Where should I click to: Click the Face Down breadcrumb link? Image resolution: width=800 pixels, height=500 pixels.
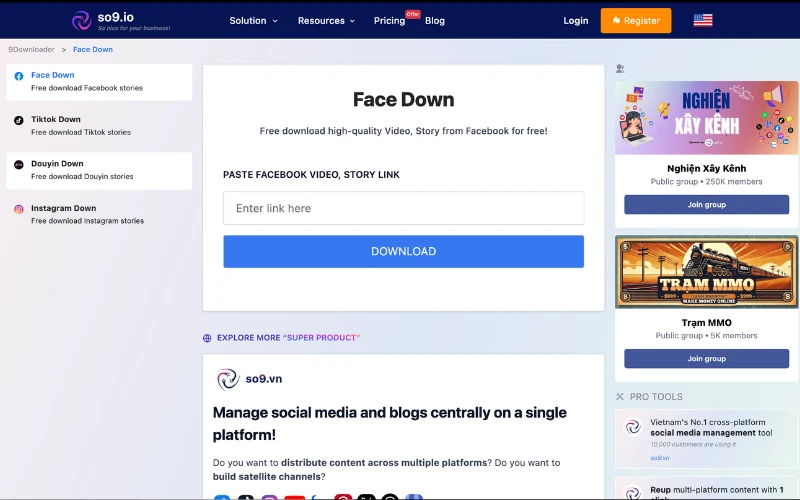coord(93,49)
